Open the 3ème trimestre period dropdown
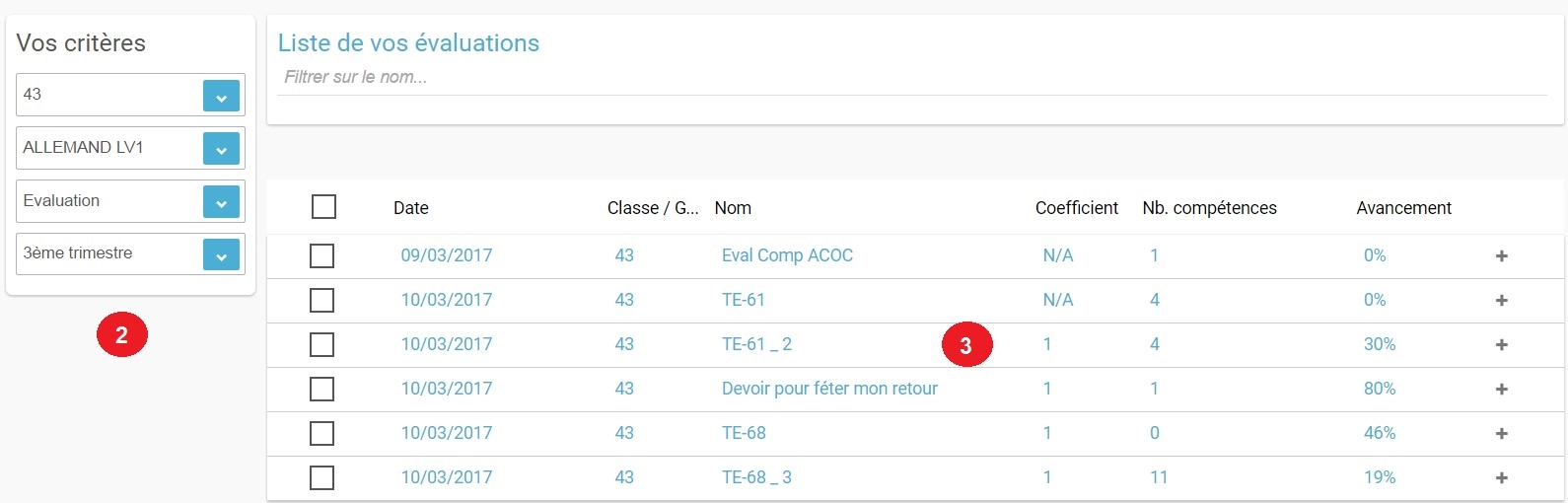Screen dimensions: 1568x503 pos(221,254)
